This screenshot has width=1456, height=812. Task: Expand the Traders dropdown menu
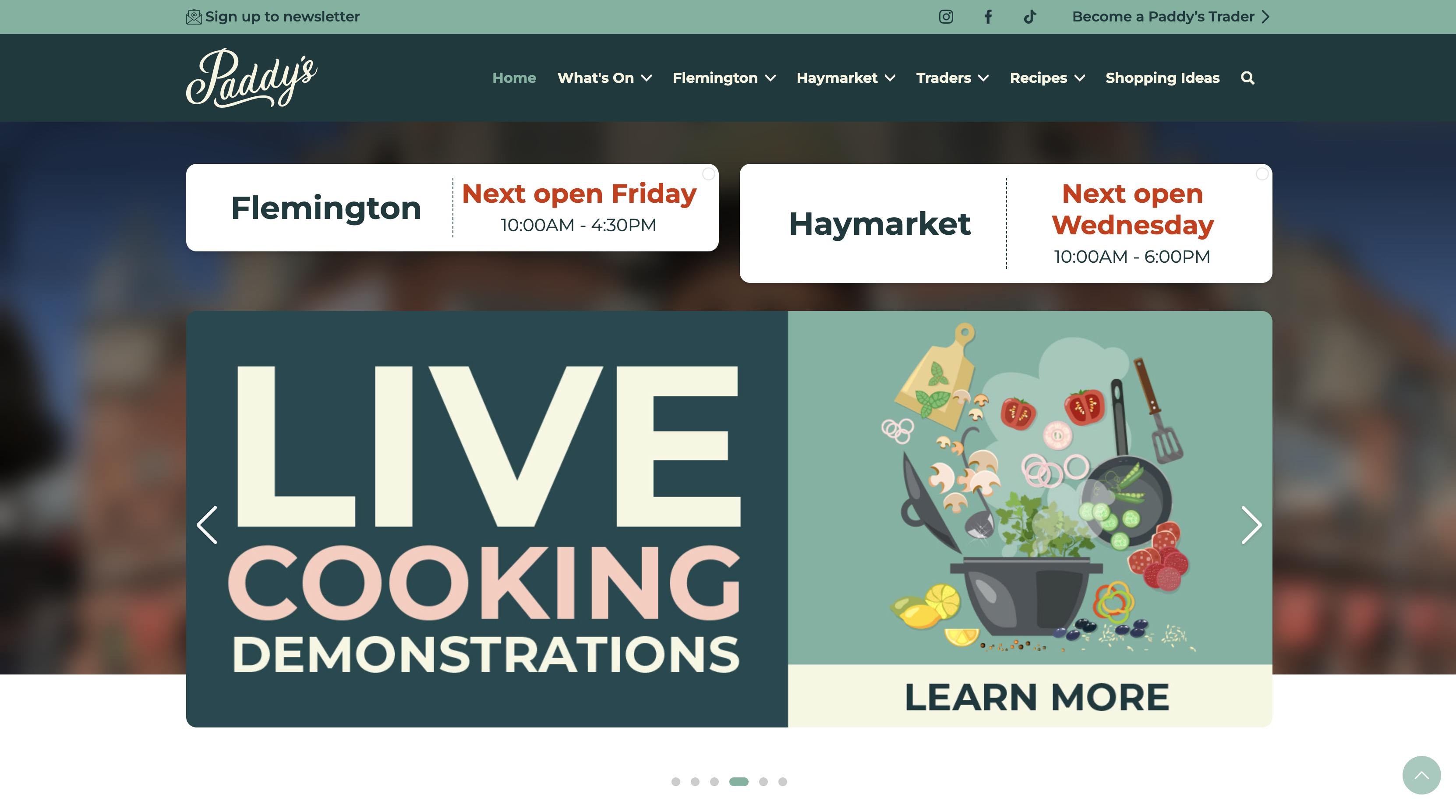pyautogui.click(x=952, y=78)
